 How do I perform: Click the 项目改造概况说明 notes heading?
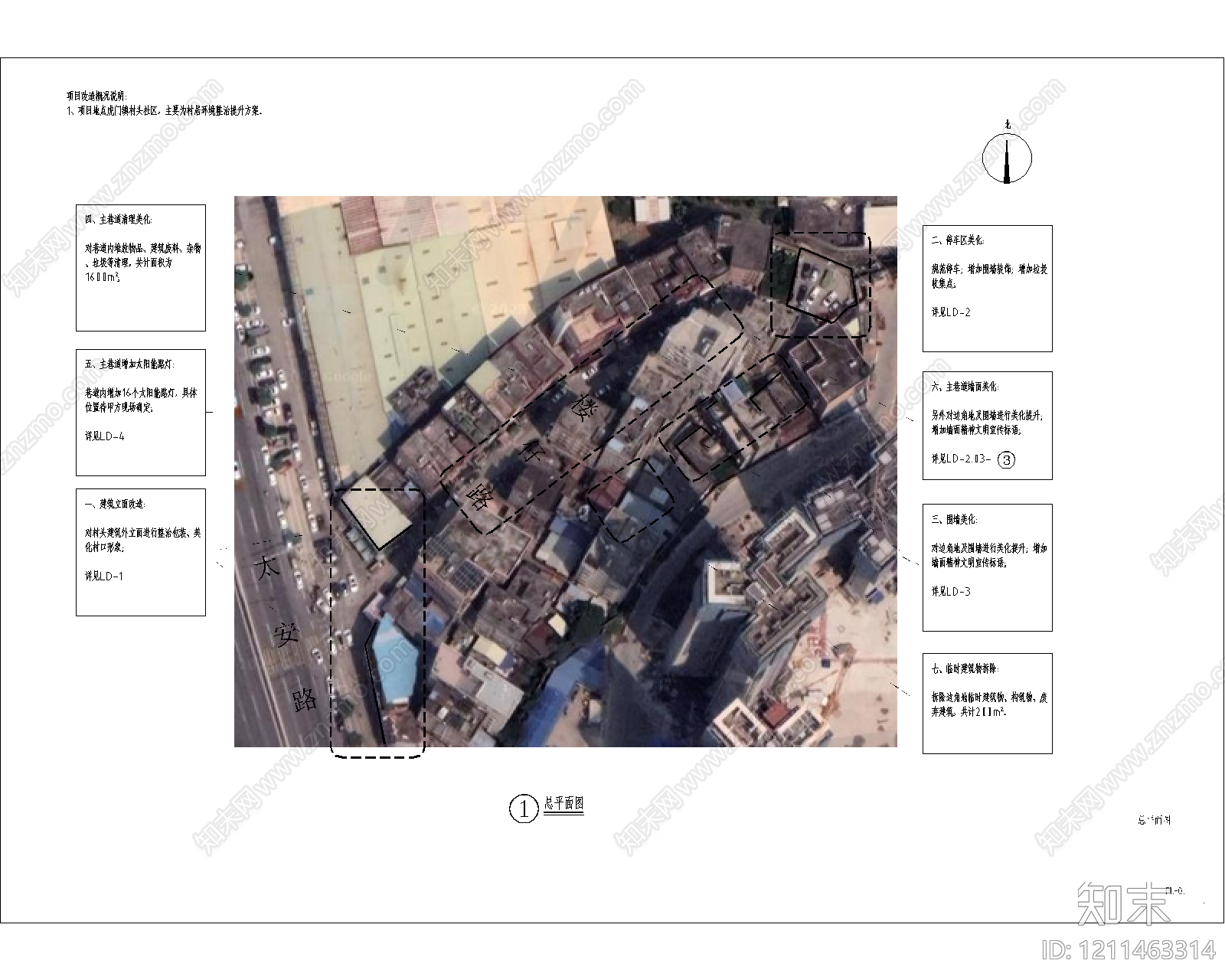[x=97, y=96]
